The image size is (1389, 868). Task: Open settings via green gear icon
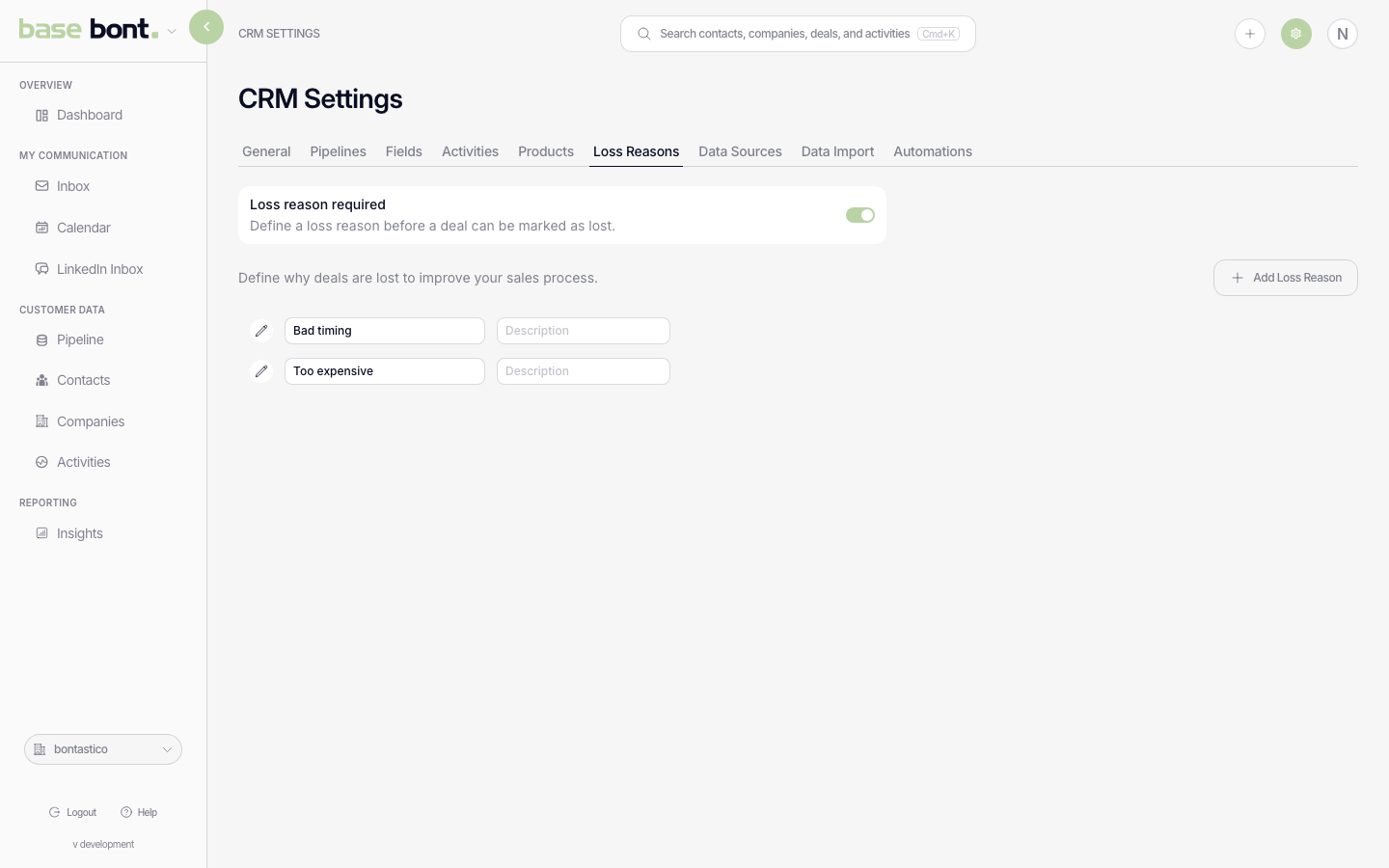1296,34
